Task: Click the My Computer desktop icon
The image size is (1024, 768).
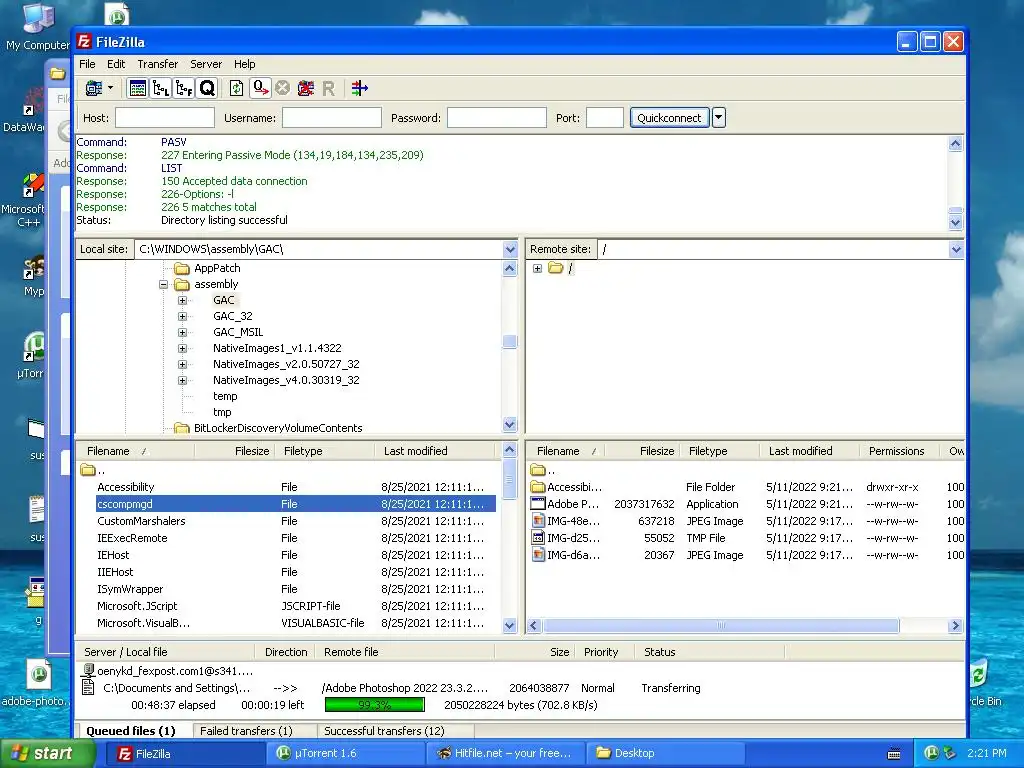Action: (x=37, y=27)
